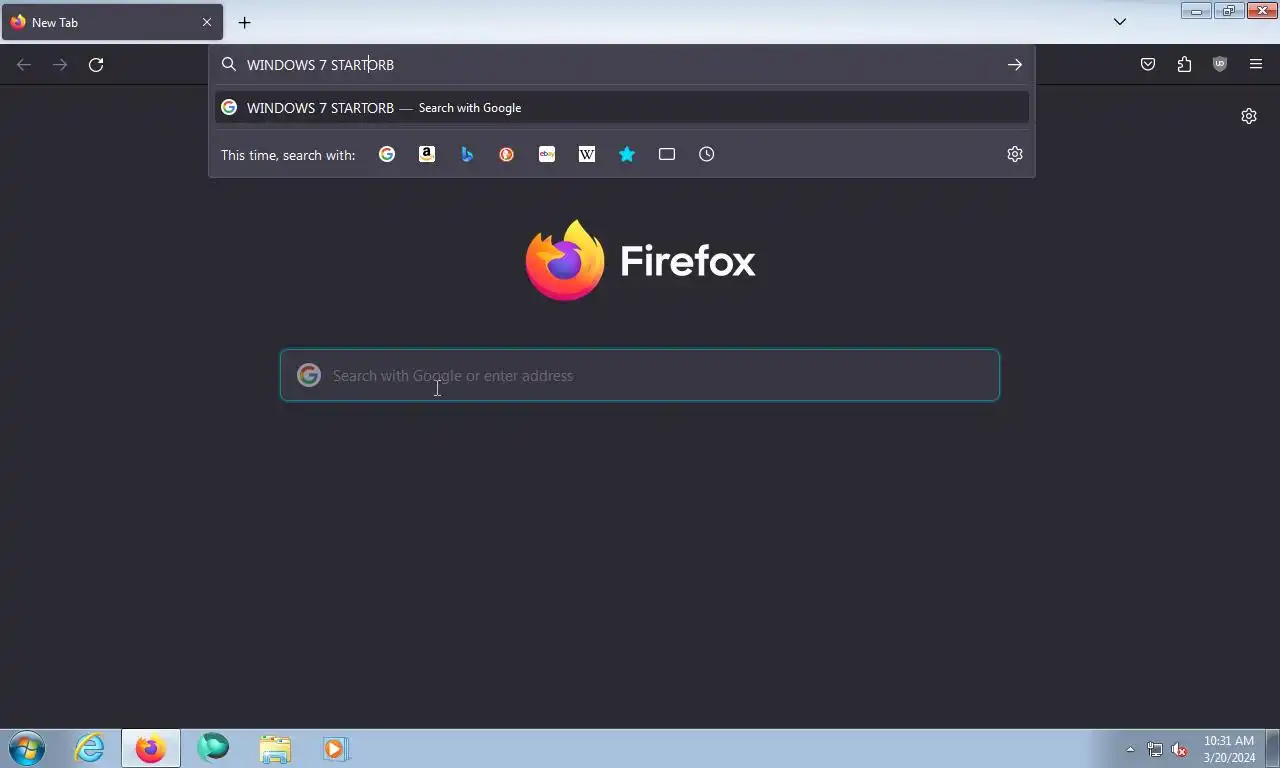Screen dimensions: 1280x768
Task: Open Windows Explorer folder in taskbar
Action: pyautogui.click(x=275, y=748)
